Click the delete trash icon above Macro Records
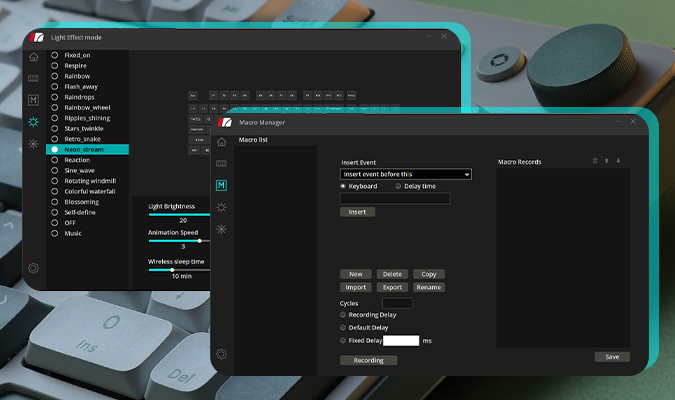The image size is (675, 400). (595, 160)
